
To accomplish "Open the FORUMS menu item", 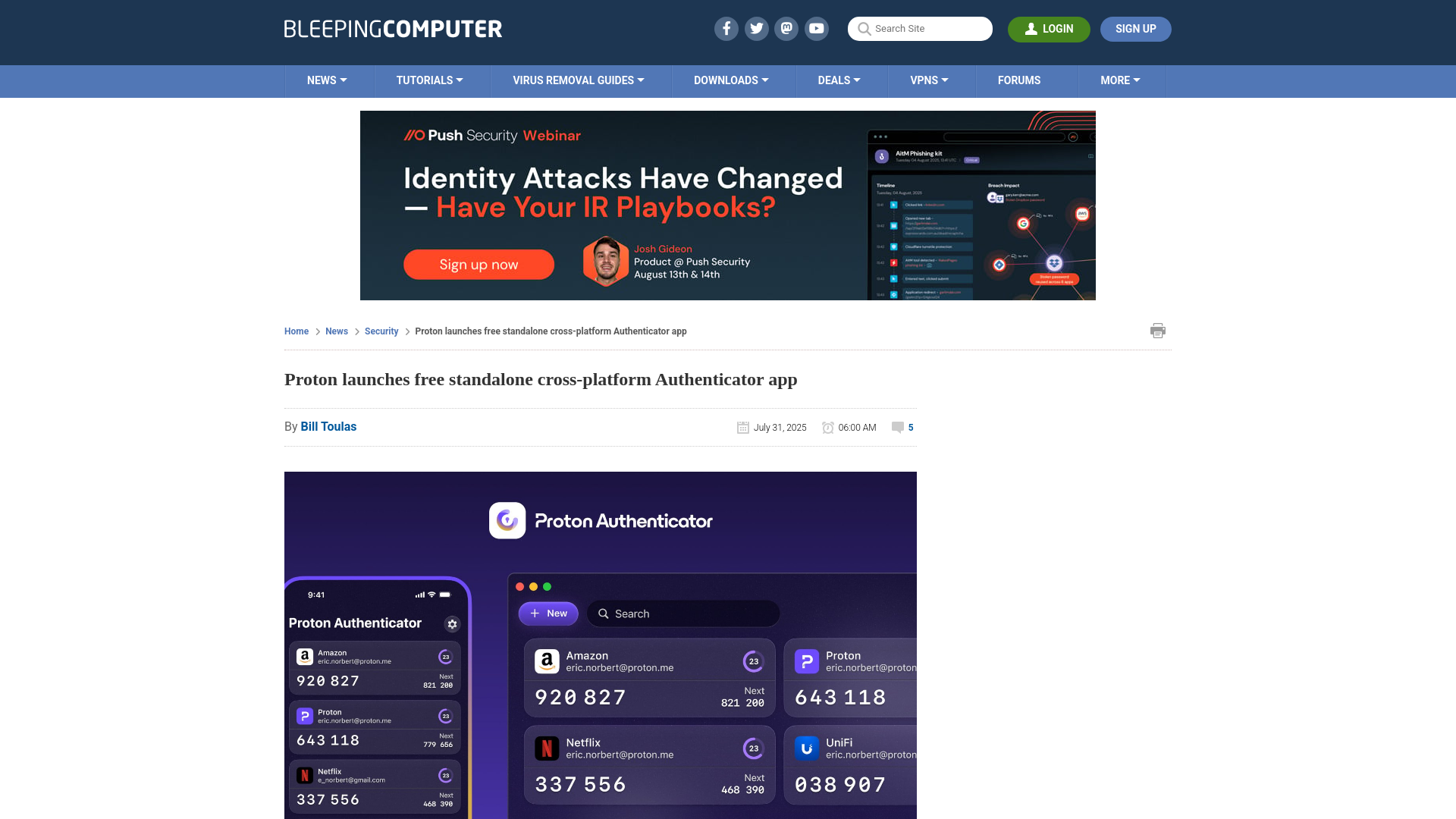I will pyautogui.click(x=1019, y=80).
